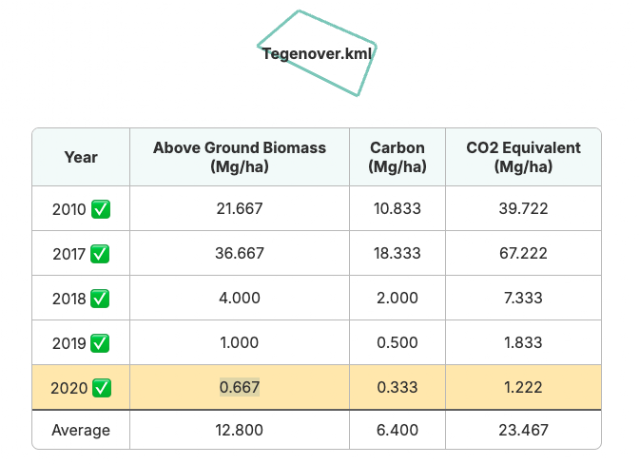Click the average biomass value 12.800
640x465 pixels.
(240, 430)
